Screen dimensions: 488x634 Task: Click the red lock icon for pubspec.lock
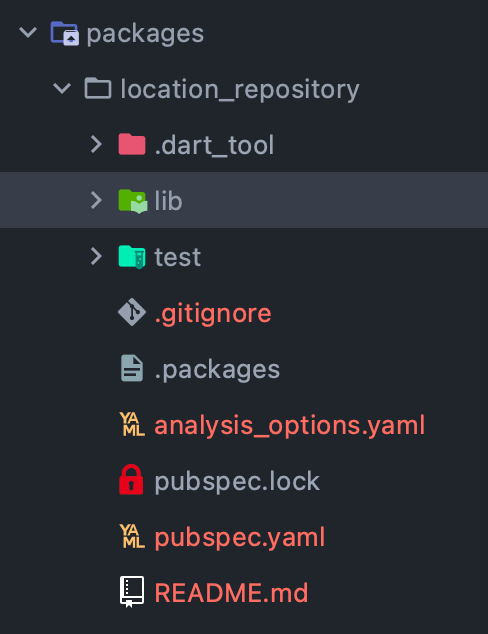[131, 480]
